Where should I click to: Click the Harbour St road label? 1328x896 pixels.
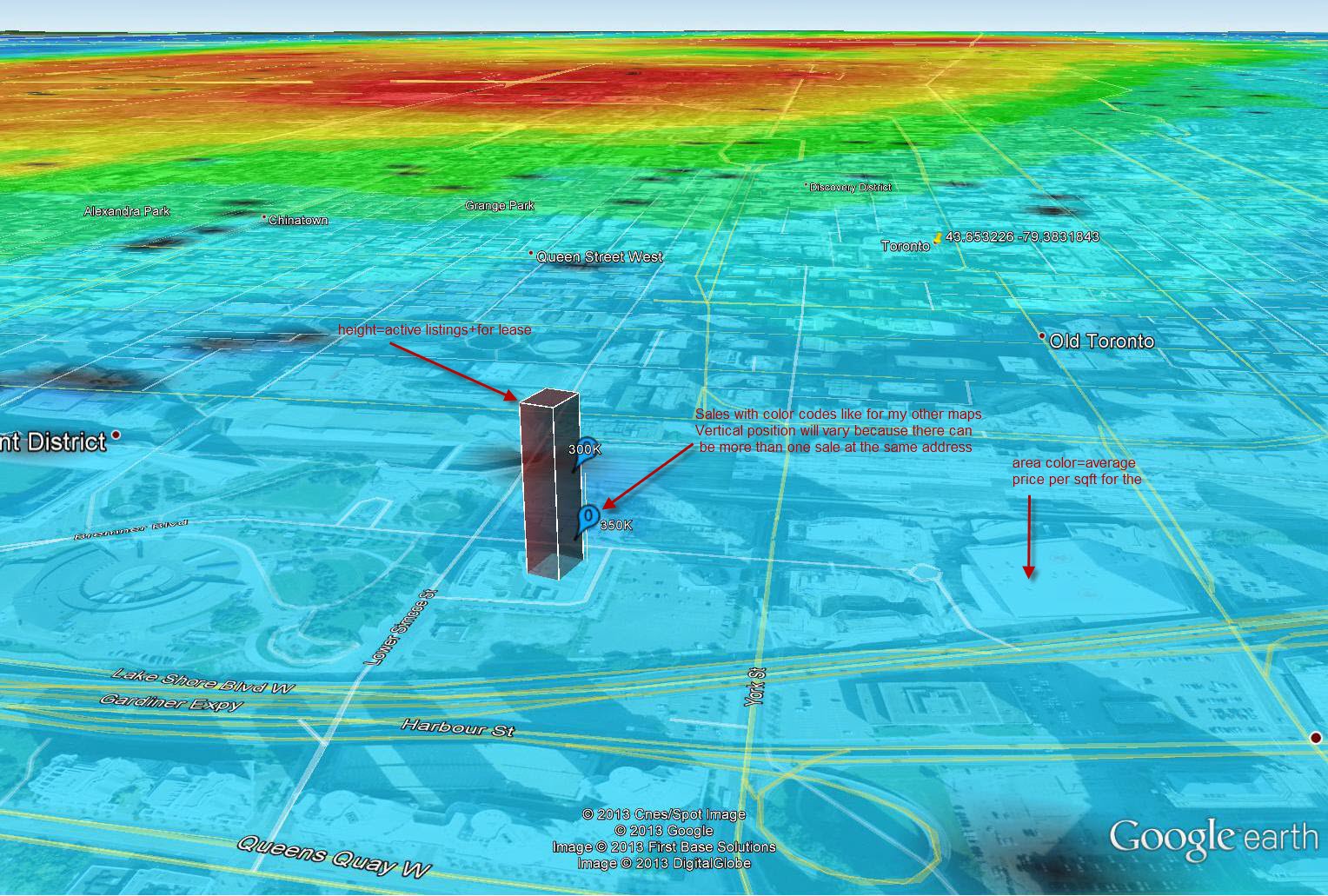[458, 727]
